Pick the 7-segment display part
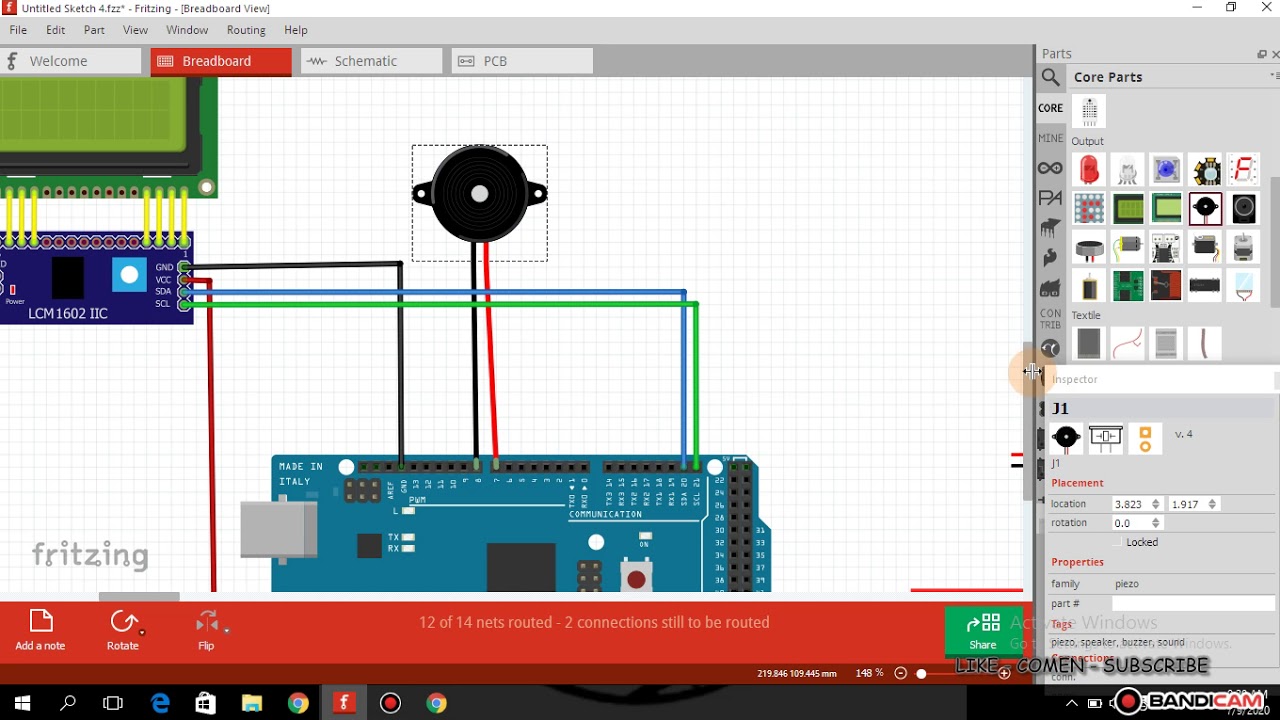 [x=1243, y=170]
